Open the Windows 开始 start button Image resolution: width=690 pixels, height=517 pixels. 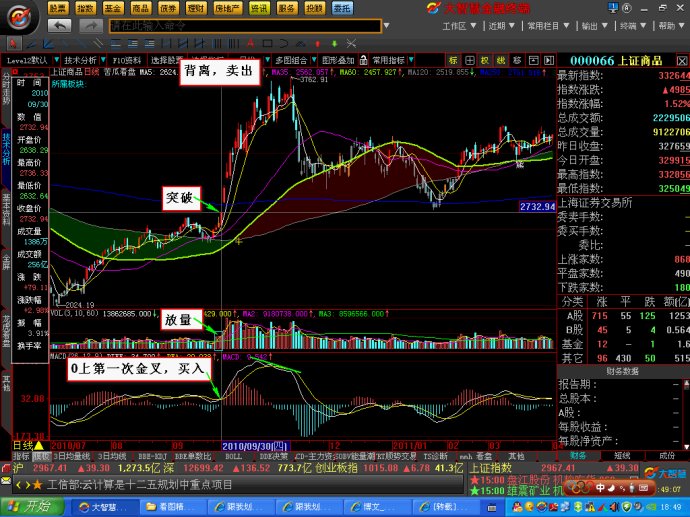click(31, 506)
